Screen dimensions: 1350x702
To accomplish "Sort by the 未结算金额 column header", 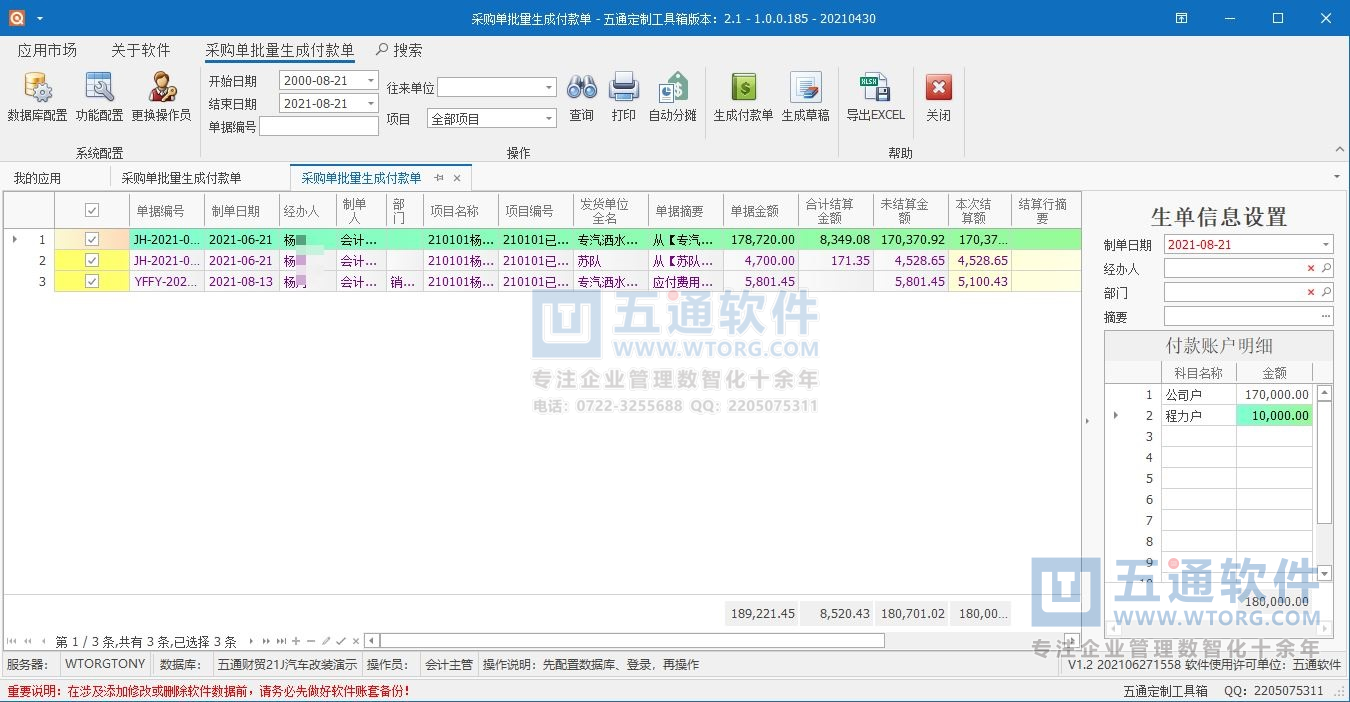I will pyautogui.click(x=911, y=211).
